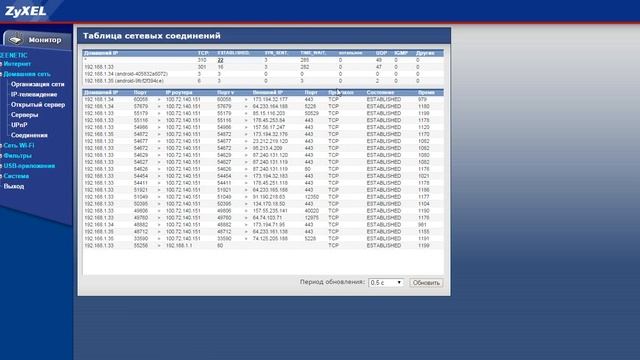
Task: Click external IP 173.194.32.177
Action: 270,100
